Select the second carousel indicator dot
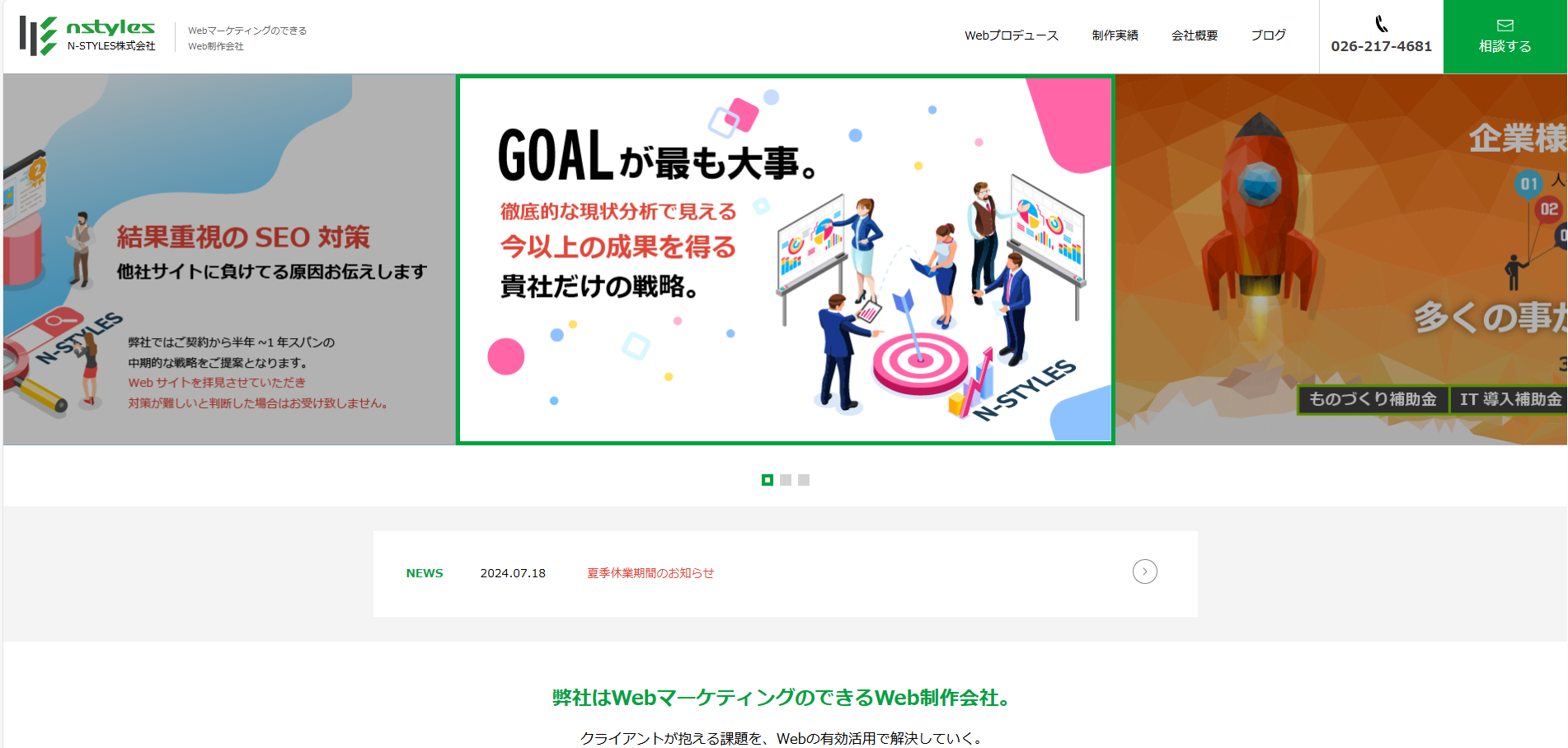The width and height of the screenshot is (1568, 748). point(786,480)
